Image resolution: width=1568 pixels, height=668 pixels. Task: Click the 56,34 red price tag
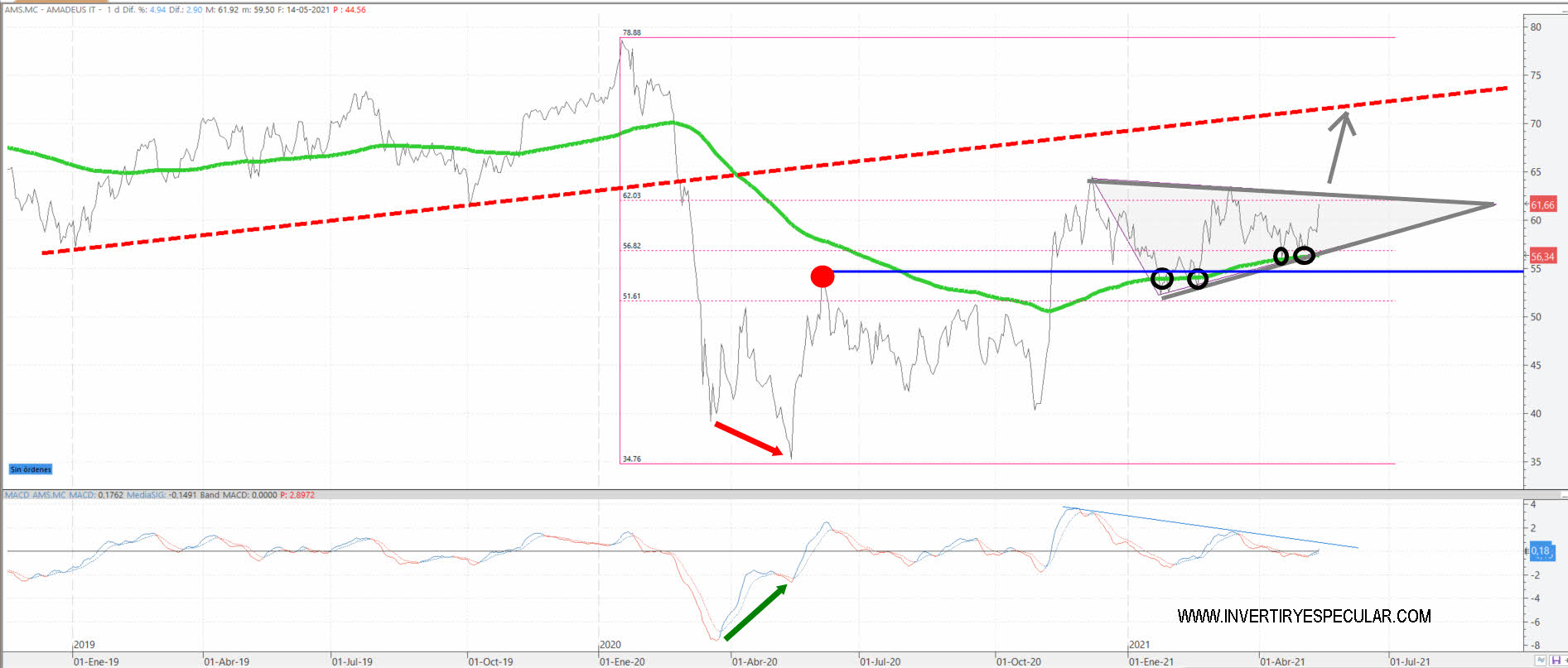[x=1542, y=257]
